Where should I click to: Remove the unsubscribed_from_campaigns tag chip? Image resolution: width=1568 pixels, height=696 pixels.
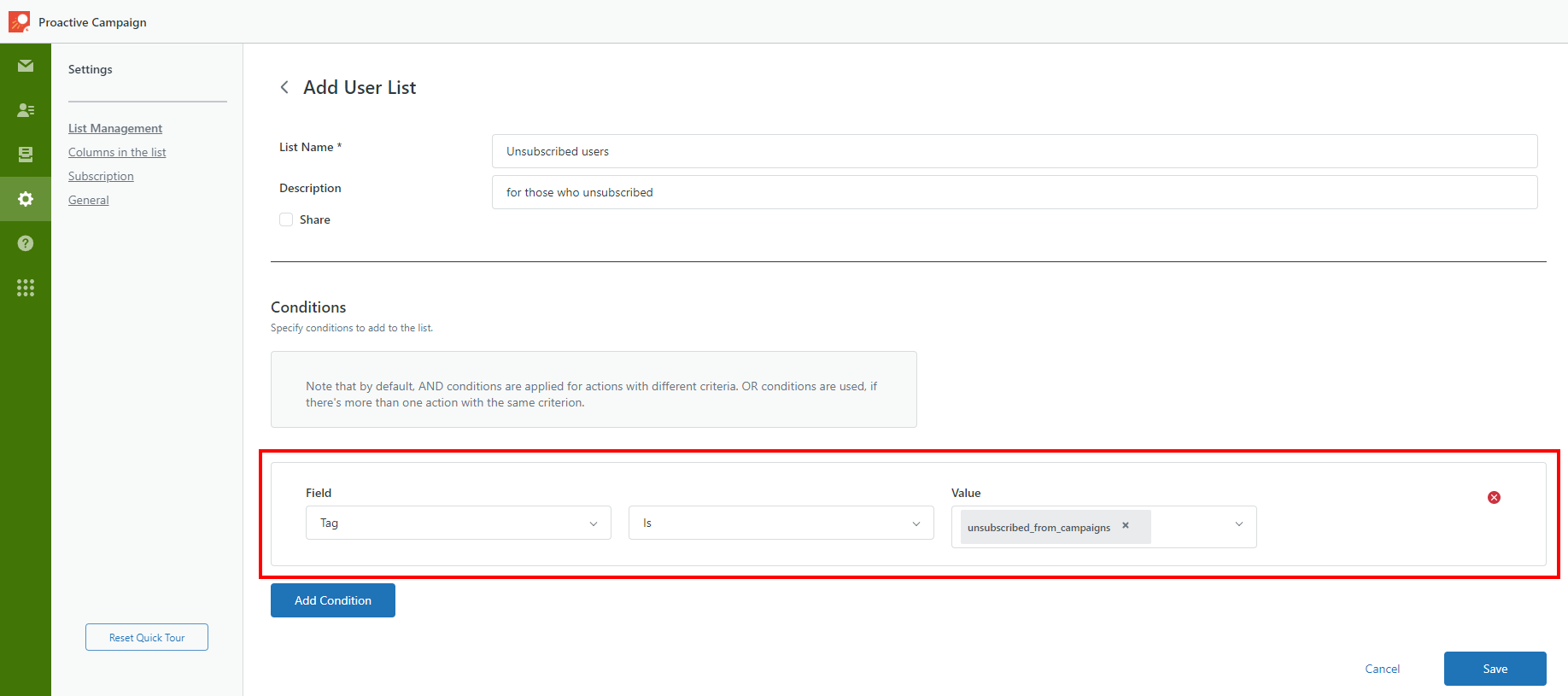pos(1126,526)
